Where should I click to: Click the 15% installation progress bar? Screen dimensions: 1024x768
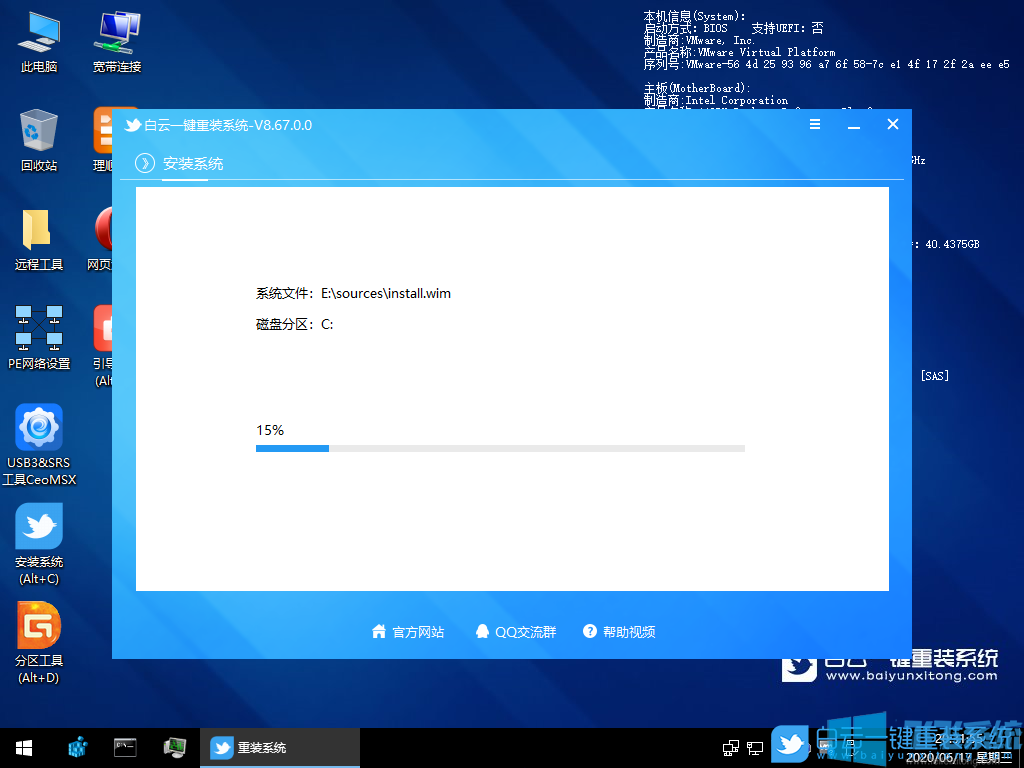pos(500,448)
